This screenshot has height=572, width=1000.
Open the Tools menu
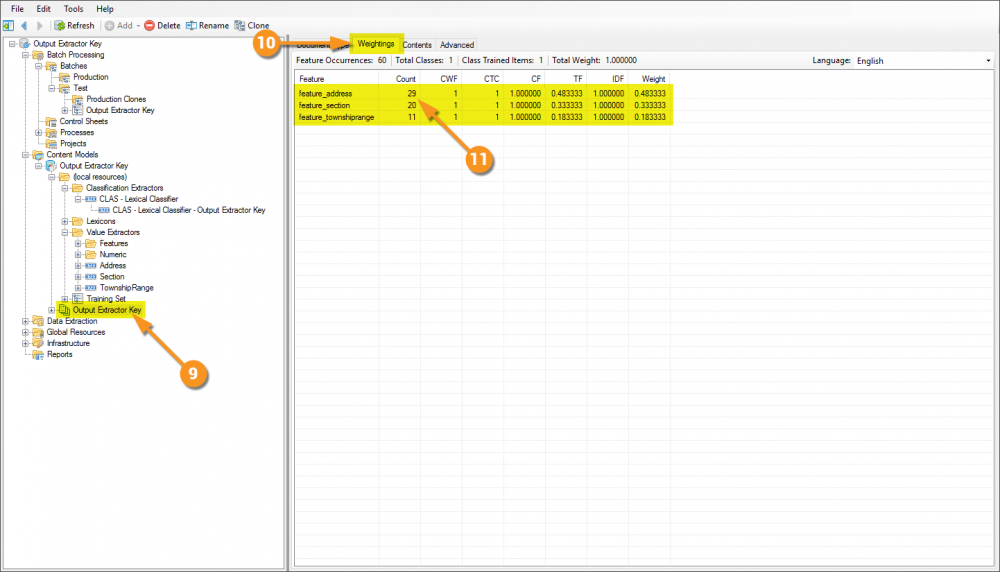pyautogui.click(x=73, y=9)
